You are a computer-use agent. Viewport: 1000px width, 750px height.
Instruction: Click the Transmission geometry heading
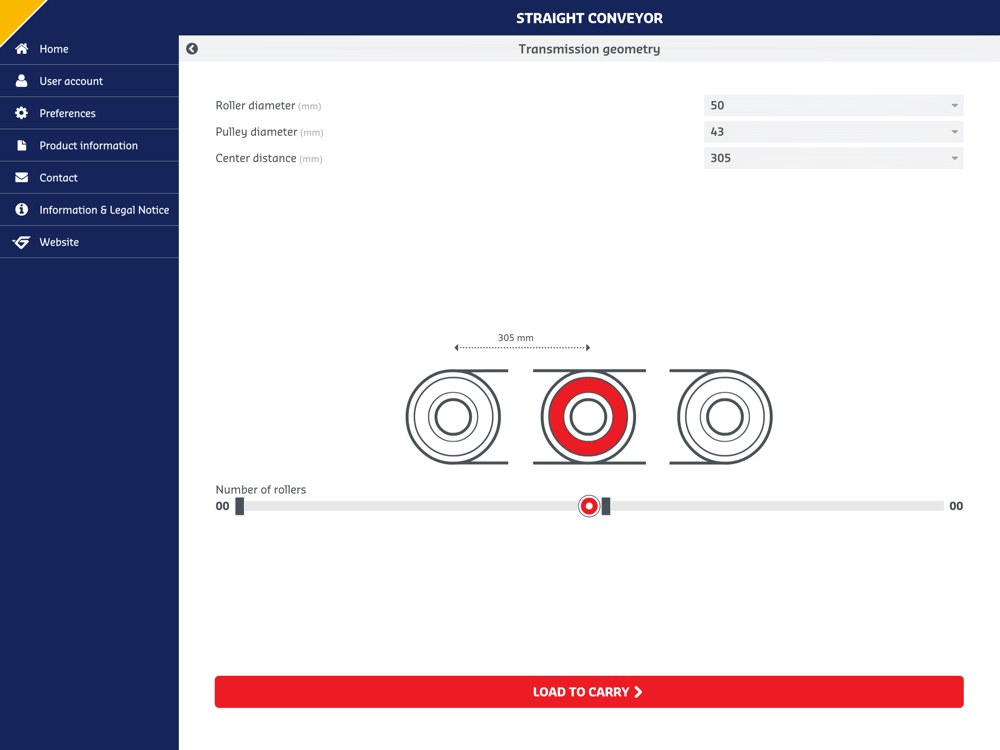click(x=589, y=48)
